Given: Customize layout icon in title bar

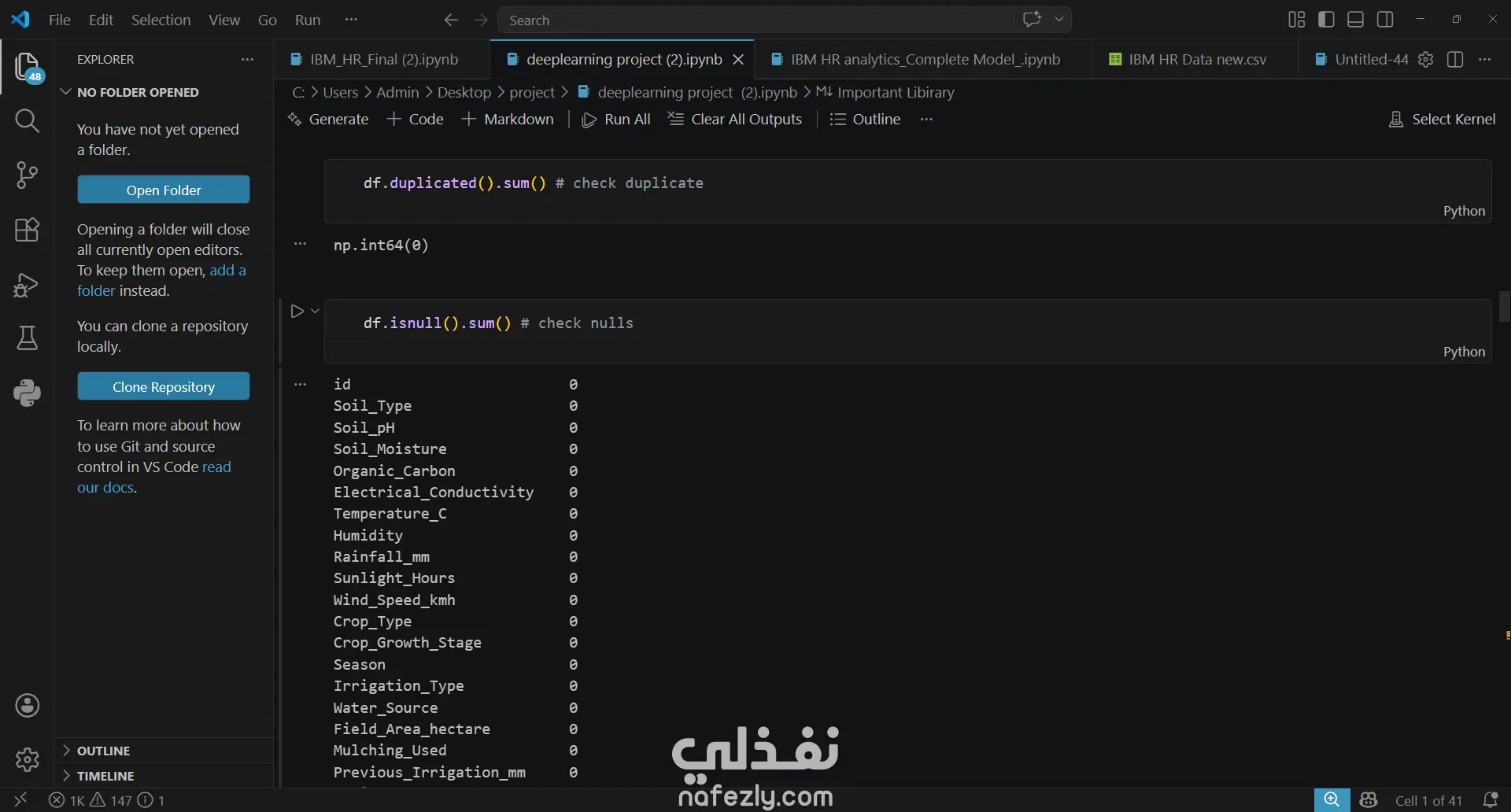Looking at the screenshot, I should click(x=1296, y=20).
